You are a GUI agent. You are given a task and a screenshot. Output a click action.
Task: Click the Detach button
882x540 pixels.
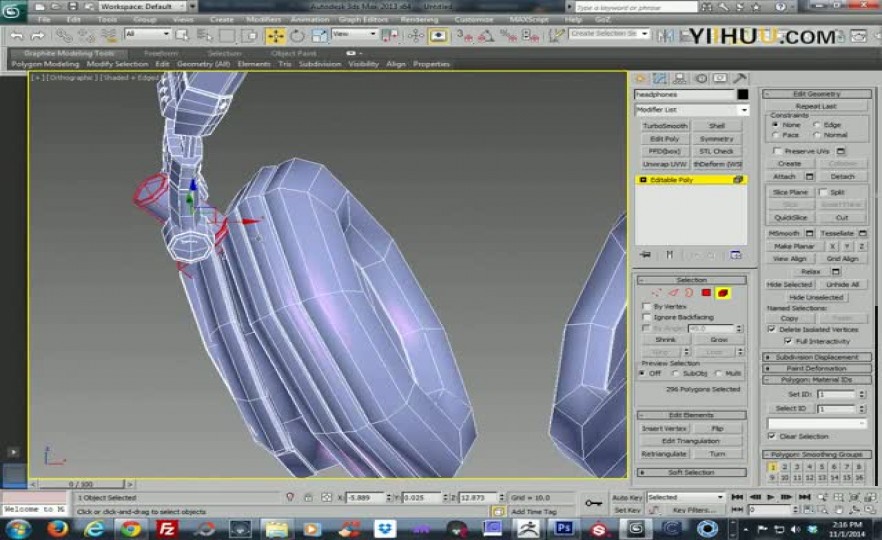[843, 177]
